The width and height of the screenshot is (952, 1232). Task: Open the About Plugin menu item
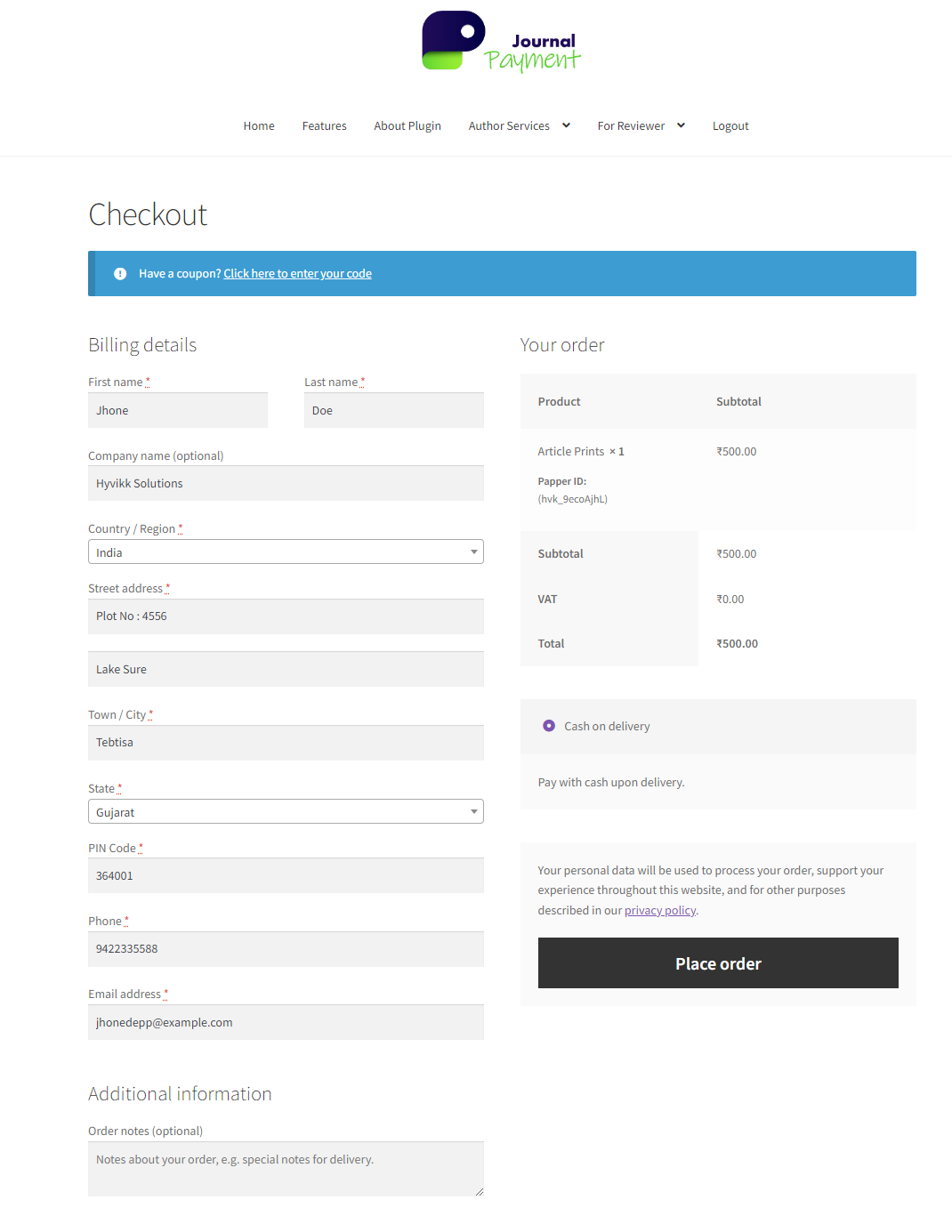click(407, 126)
